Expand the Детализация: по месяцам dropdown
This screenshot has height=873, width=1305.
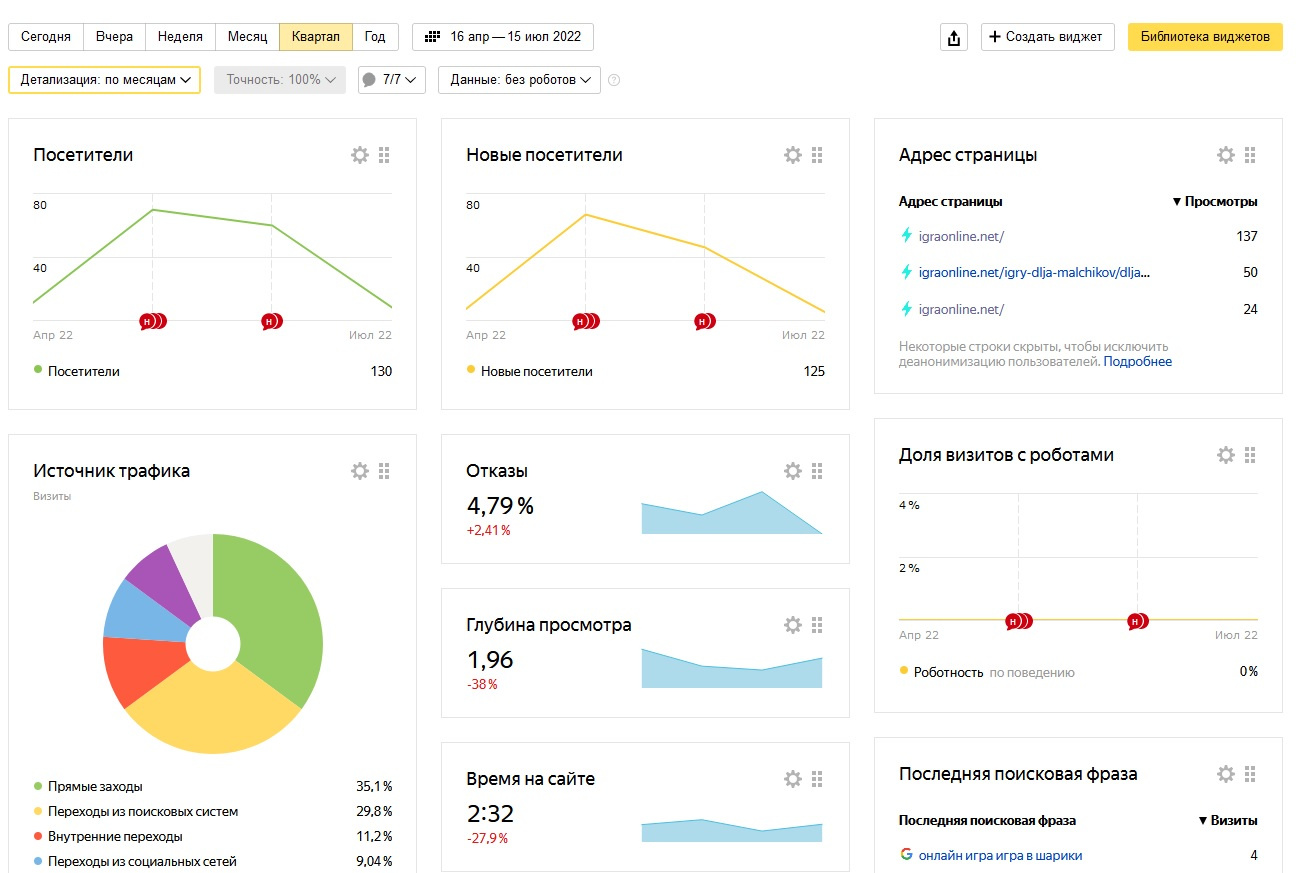pos(104,80)
